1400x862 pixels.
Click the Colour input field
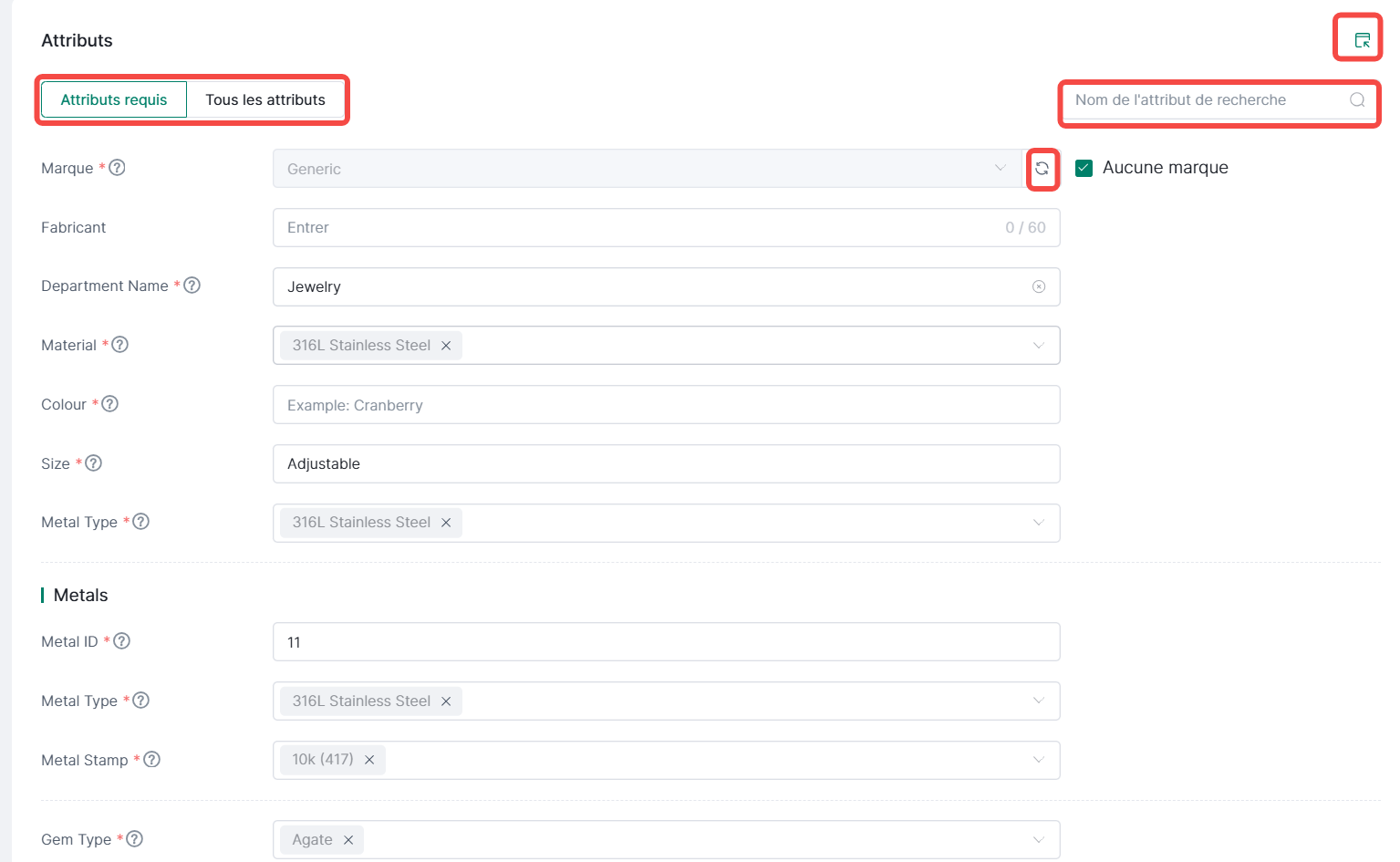click(666, 405)
